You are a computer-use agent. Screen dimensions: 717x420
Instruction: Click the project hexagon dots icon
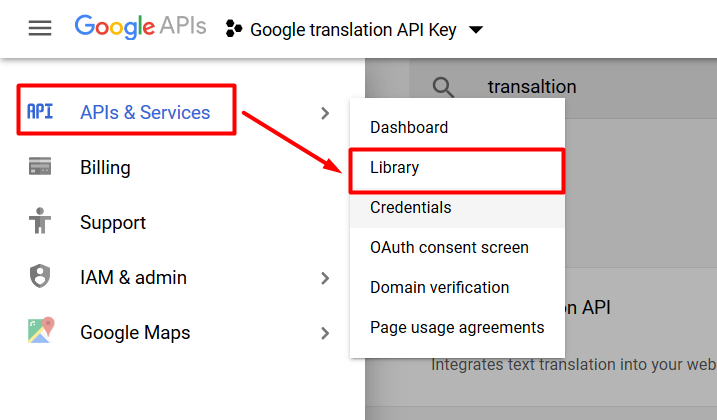[234, 28]
